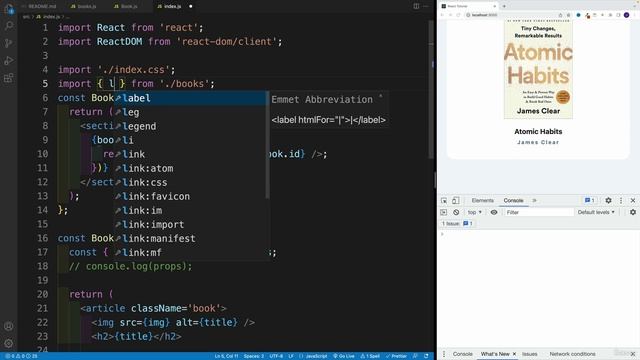Switch to DevTools Elements tab
Viewport: 640px width, 360px height.
(x=482, y=200)
